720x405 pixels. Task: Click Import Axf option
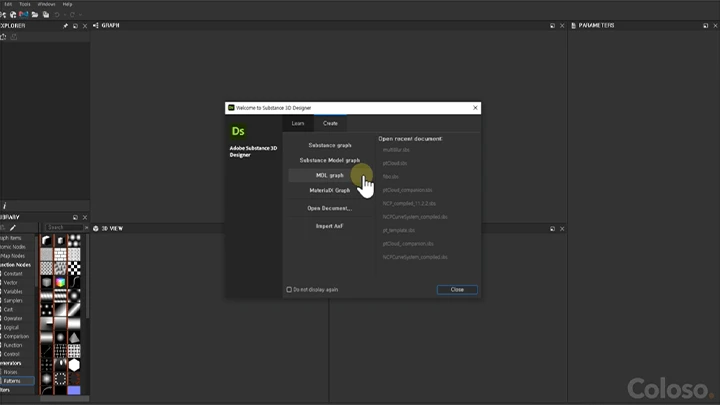tap(330, 226)
